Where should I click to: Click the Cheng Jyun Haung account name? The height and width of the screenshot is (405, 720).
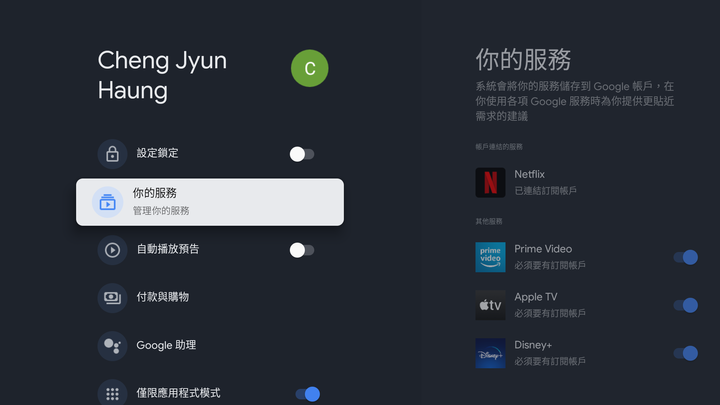pos(162,75)
